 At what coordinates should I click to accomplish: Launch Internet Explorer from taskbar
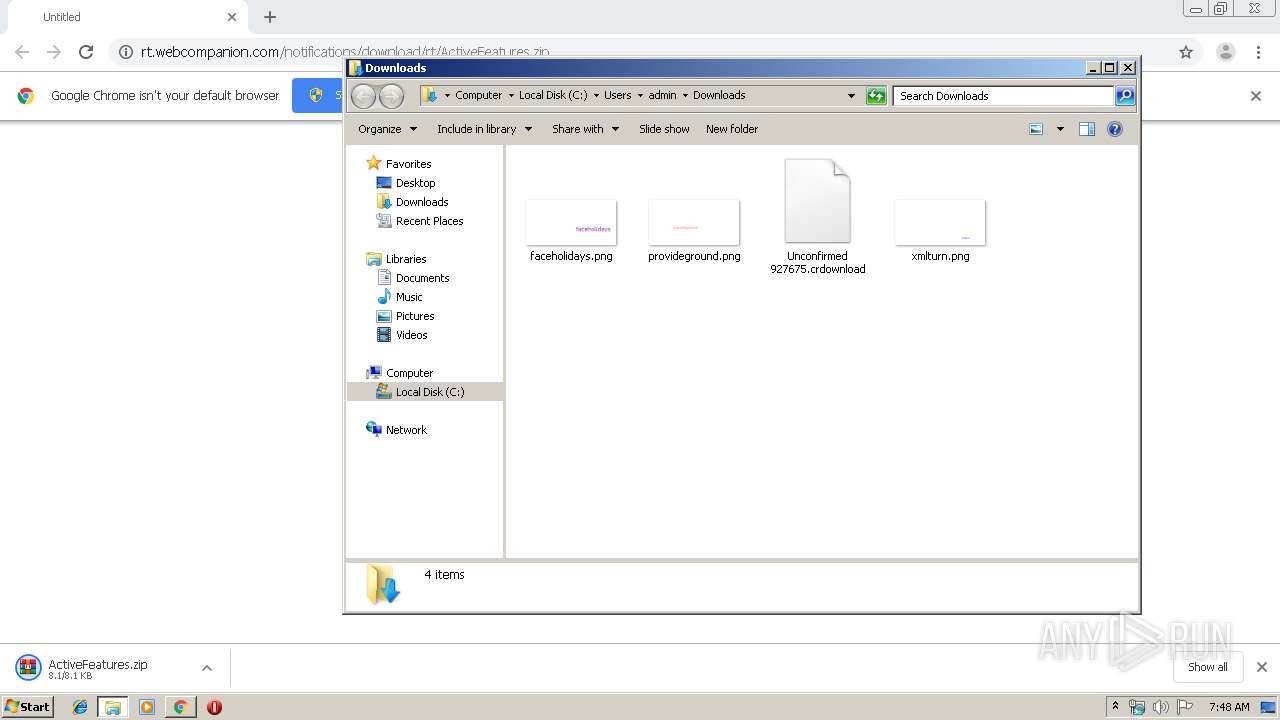80,707
